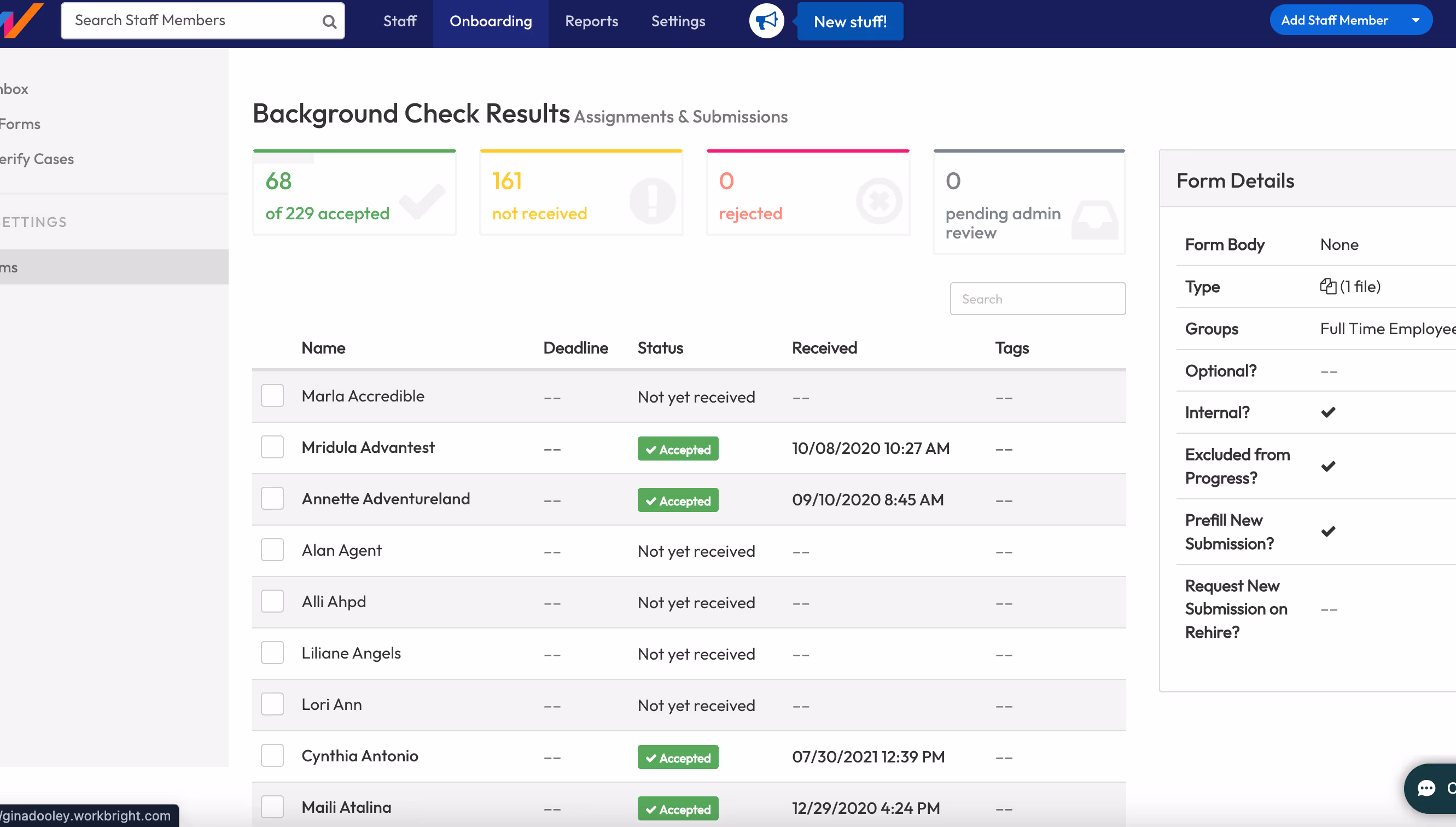Viewport: 1456px width, 827px height.
Task: Click exclamation icon on not received card
Action: (x=652, y=201)
